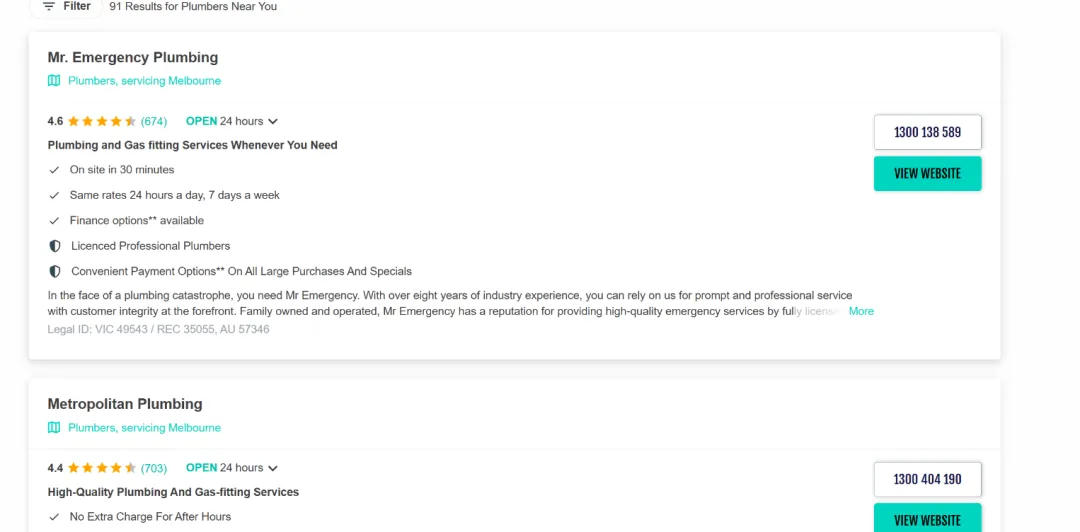This screenshot has width=1080, height=532.
Task: Open Metropolitan Plumbing's 703 reviews count
Action: pos(154,468)
